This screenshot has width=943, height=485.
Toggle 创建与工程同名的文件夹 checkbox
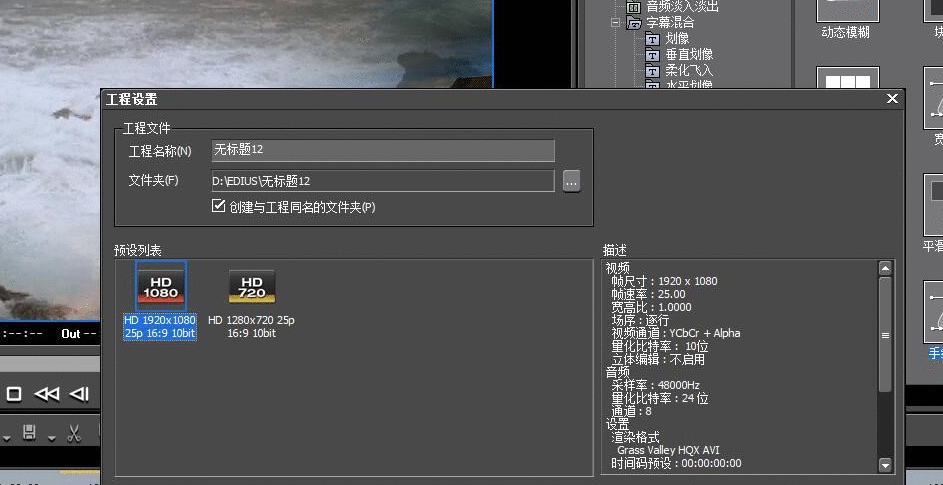coord(219,206)
